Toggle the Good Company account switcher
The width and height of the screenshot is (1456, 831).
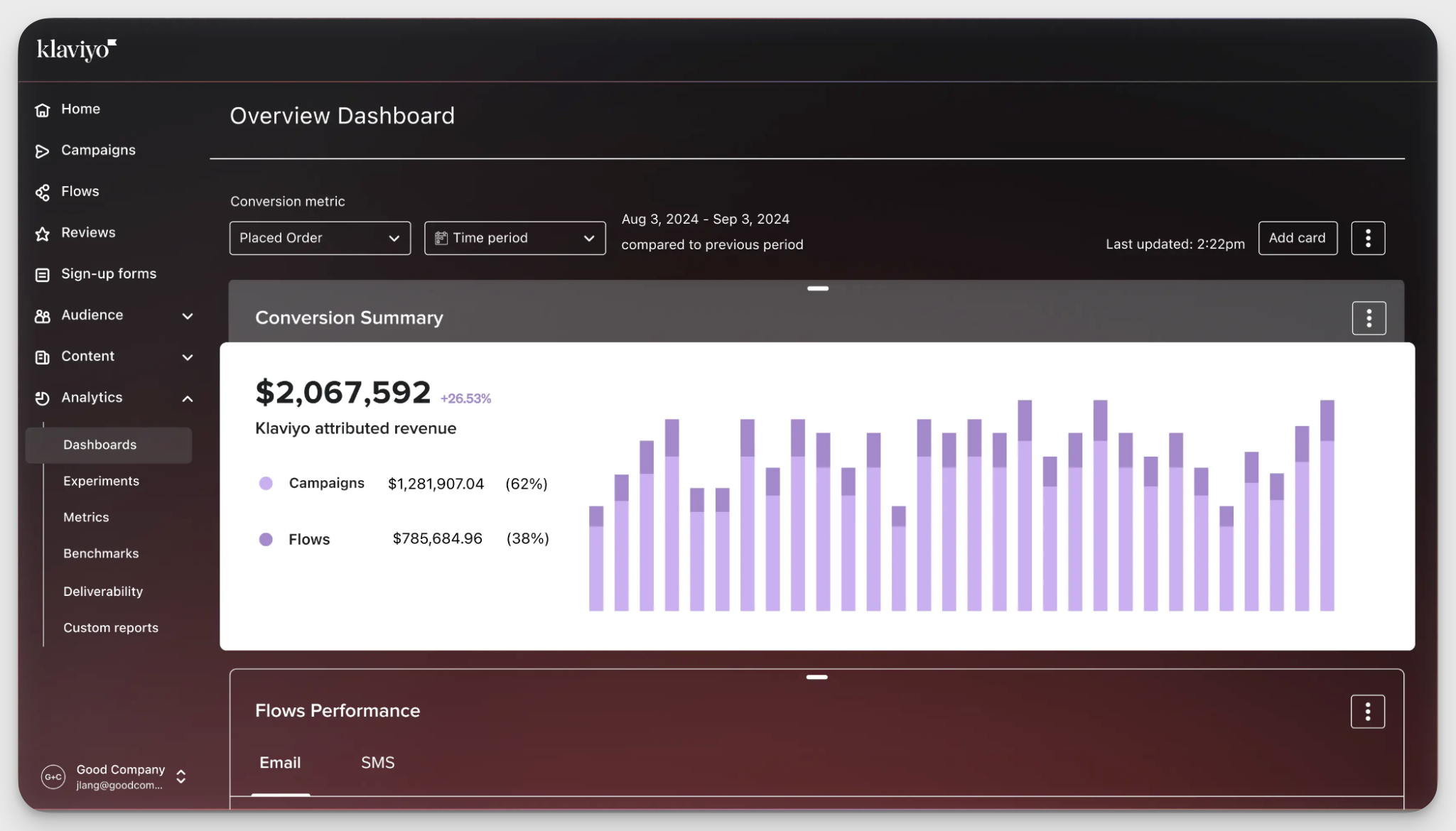coord(180,776)
